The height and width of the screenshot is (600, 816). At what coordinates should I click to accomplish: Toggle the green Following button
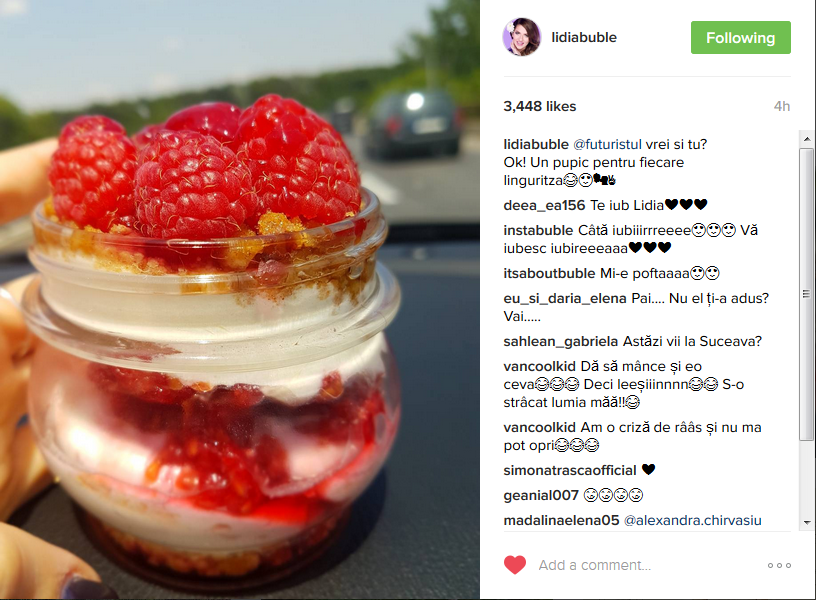coord(741,37)
